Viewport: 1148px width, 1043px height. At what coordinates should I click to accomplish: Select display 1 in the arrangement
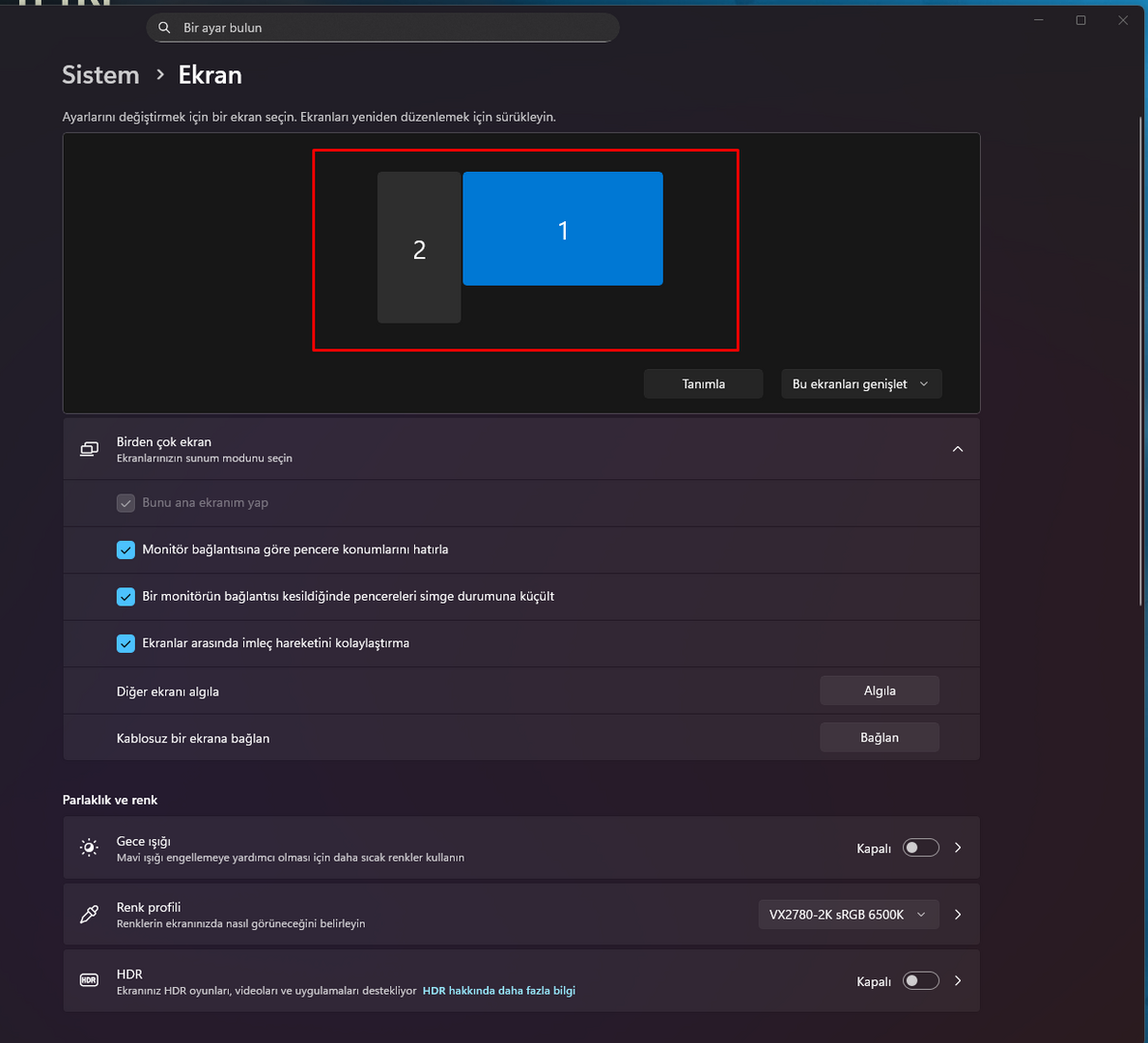563,229
